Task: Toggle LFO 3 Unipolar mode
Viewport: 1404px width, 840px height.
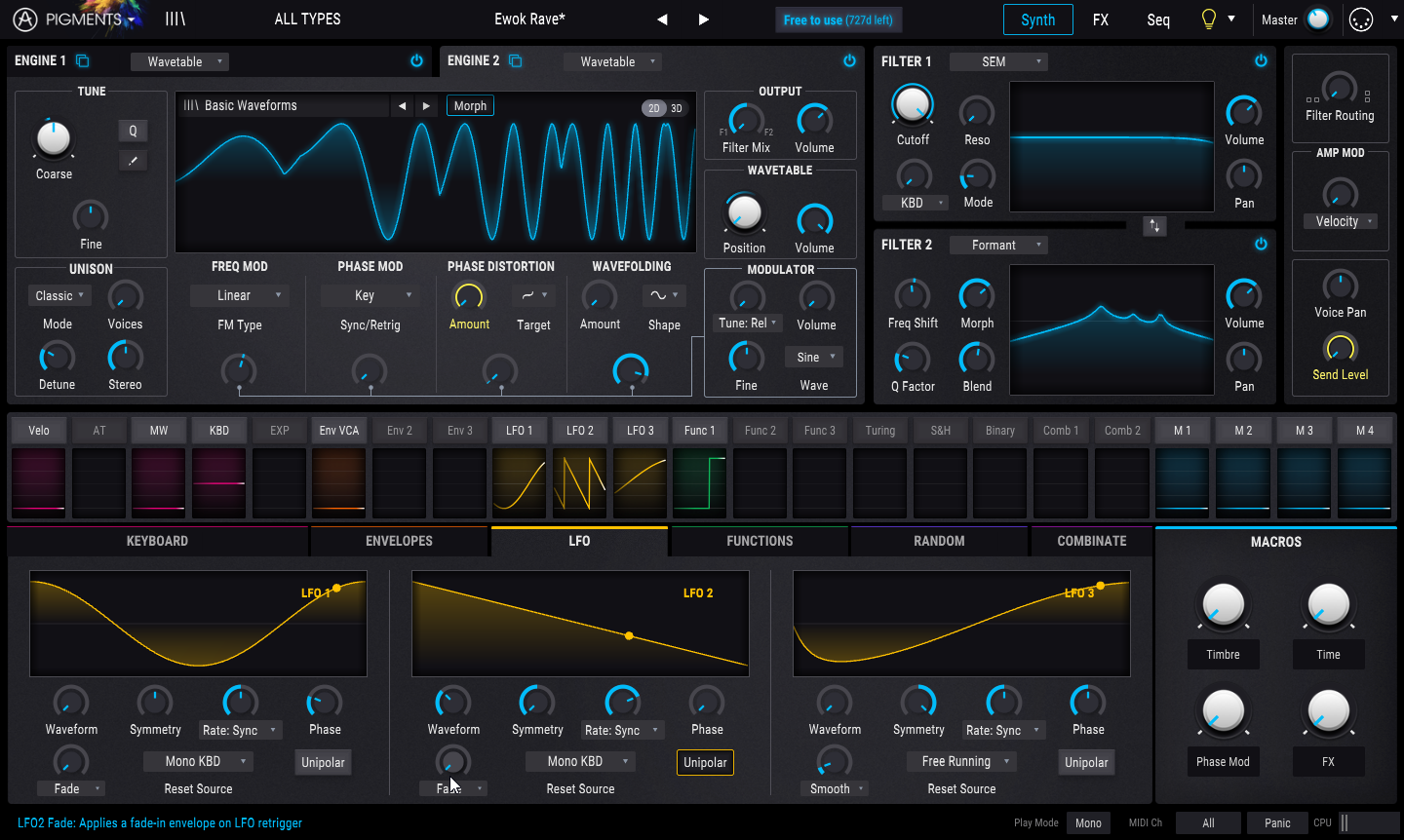Action: point(1086,762)
